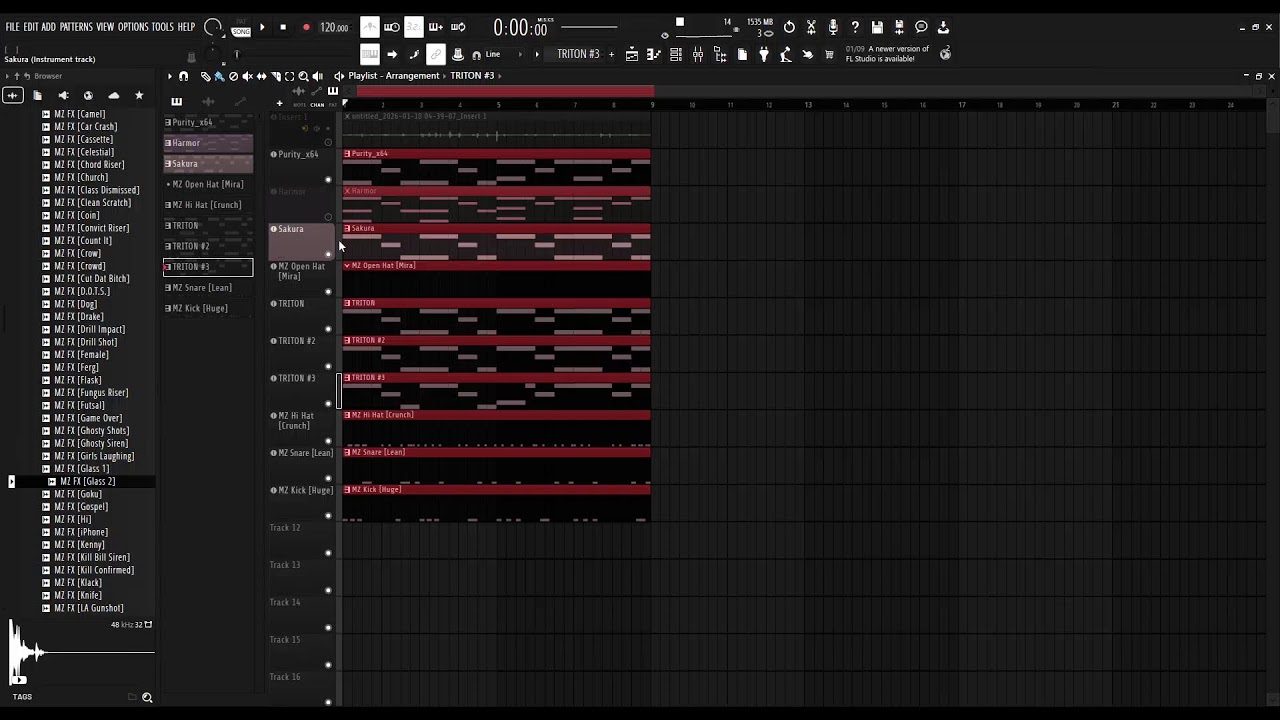Open the HELP menu
The height and width of the screenshot is (720, 1280).
click(x=186, y=27)
